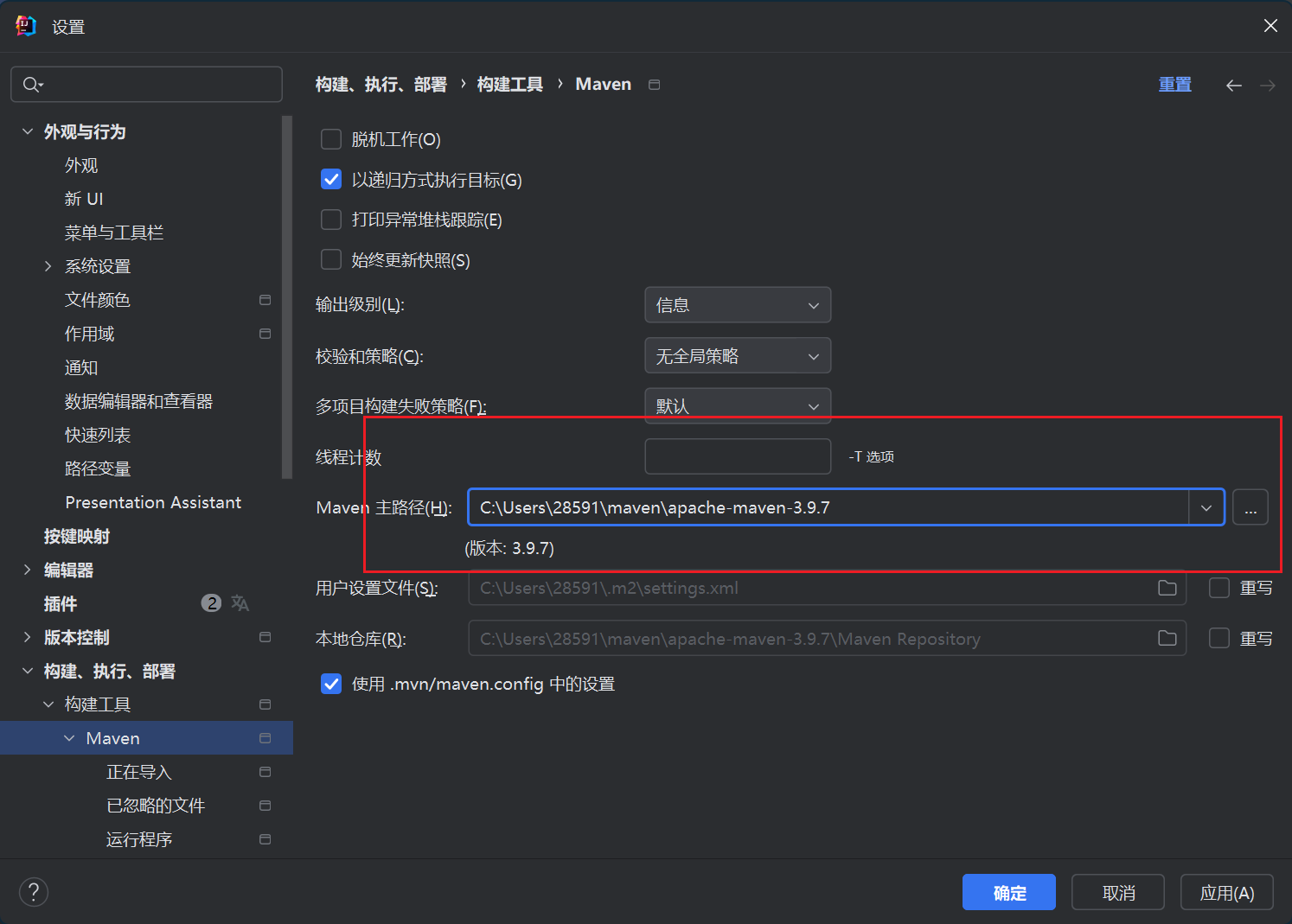Image resolution: width=1292 pixels, height=924 pixels.
Task: Open Maven 主路径 dropdown arrow
Action: [1206, 507]
